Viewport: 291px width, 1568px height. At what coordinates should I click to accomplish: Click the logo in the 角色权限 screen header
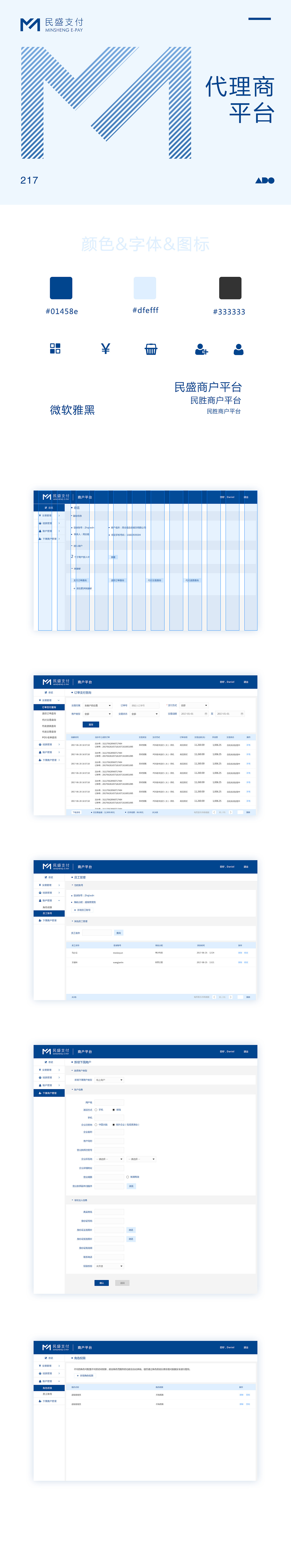tap(56, 1347)
